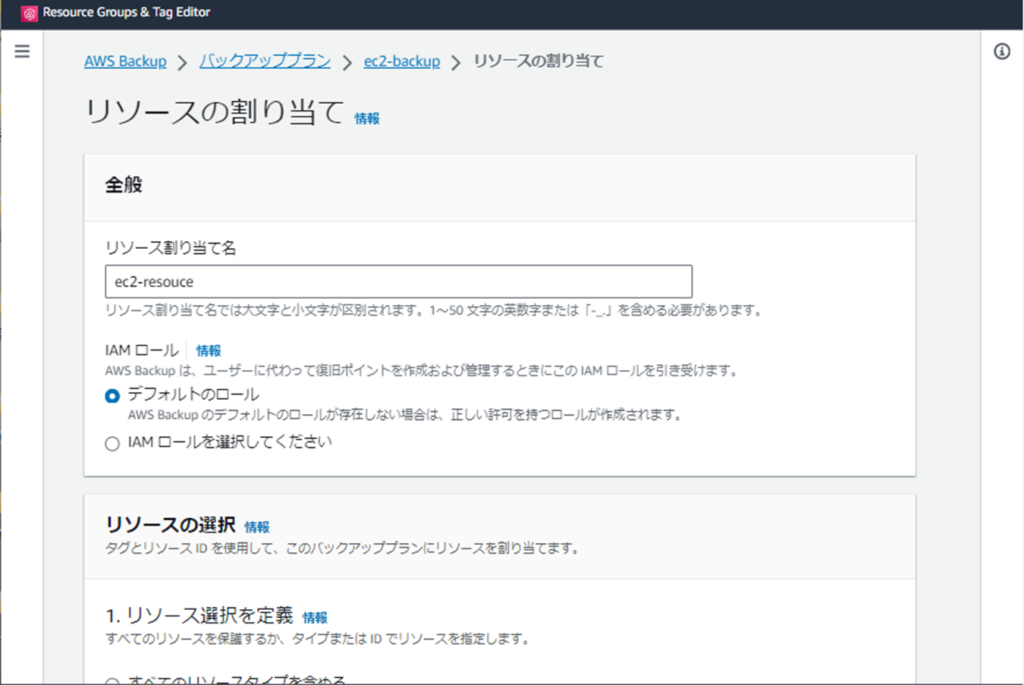Open the バックアッププラン breadcrumb link
Image resolution: width=1024 pixels, height=685 pixels.
tap(265, 61)
